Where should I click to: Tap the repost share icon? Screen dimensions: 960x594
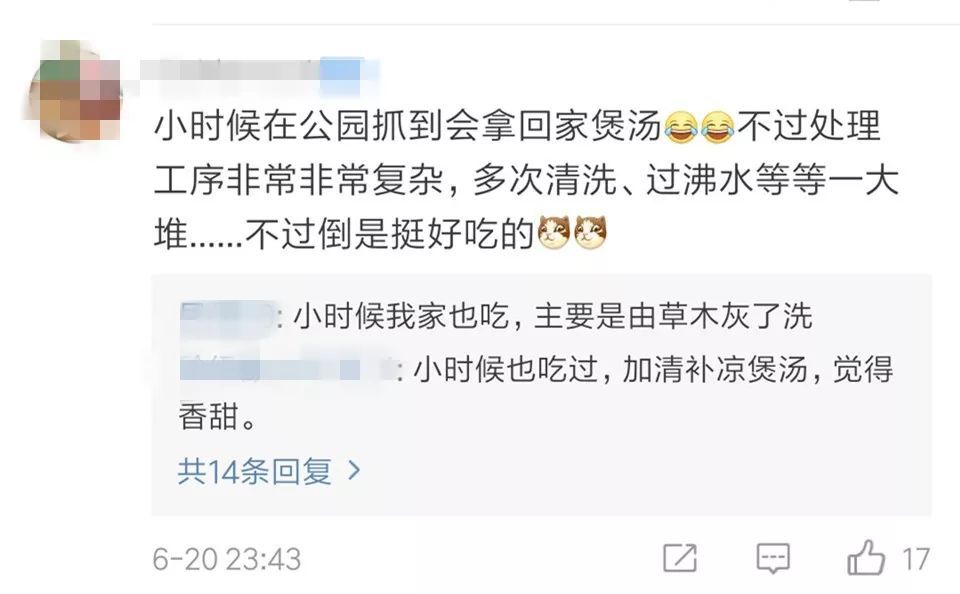click(680, 558)
